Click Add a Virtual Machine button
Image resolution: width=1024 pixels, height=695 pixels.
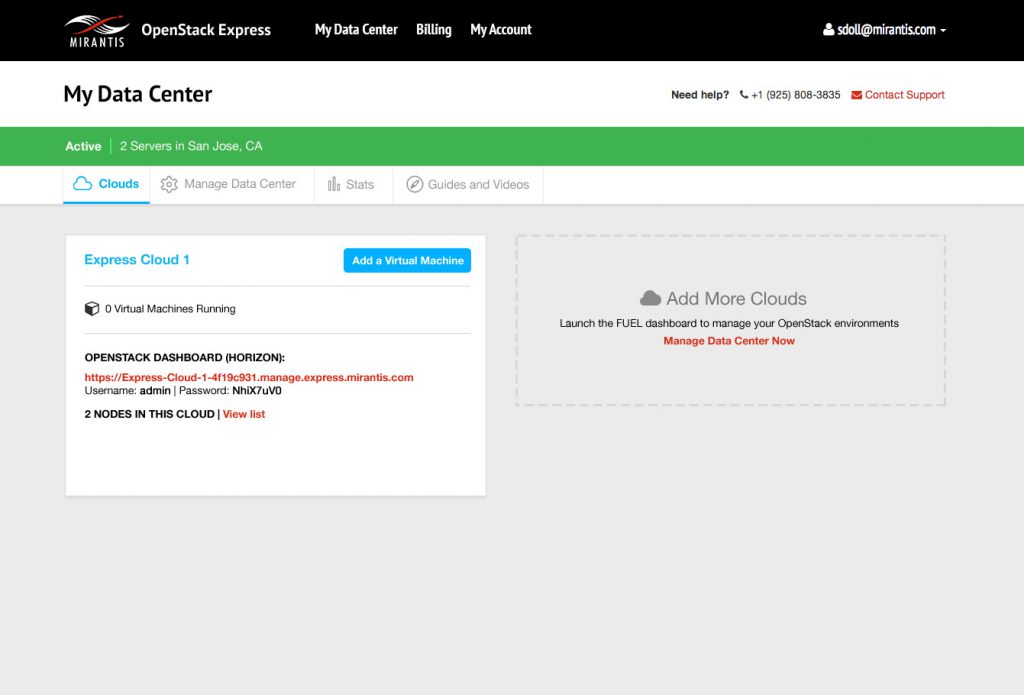[408, 260]
